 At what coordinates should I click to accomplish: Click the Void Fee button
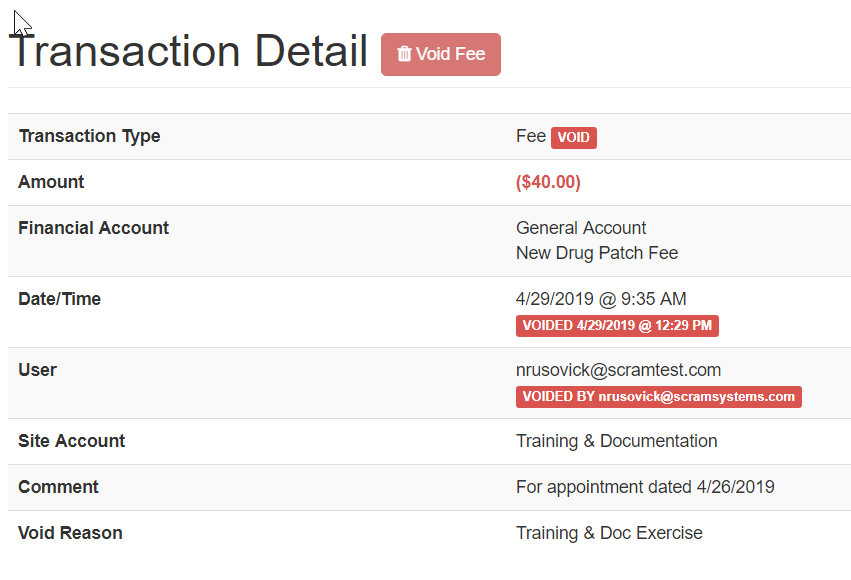[441, 54]
